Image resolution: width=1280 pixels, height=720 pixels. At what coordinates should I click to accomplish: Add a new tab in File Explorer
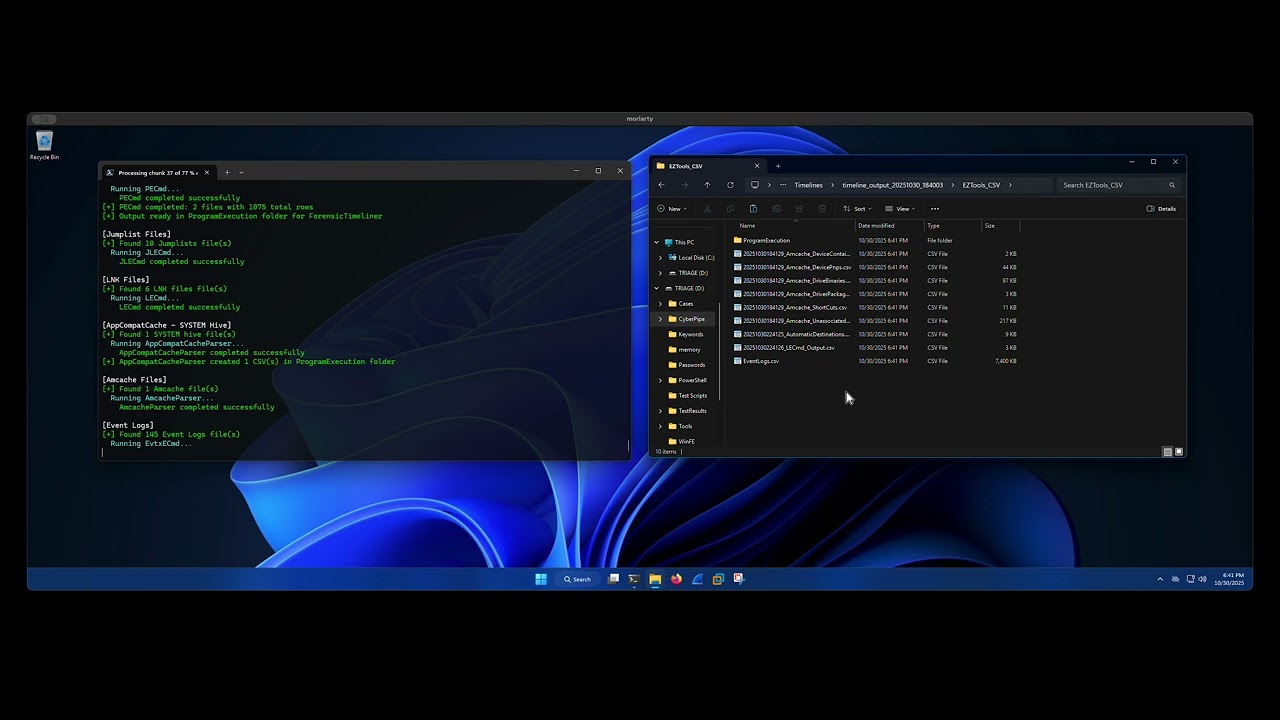778,166
